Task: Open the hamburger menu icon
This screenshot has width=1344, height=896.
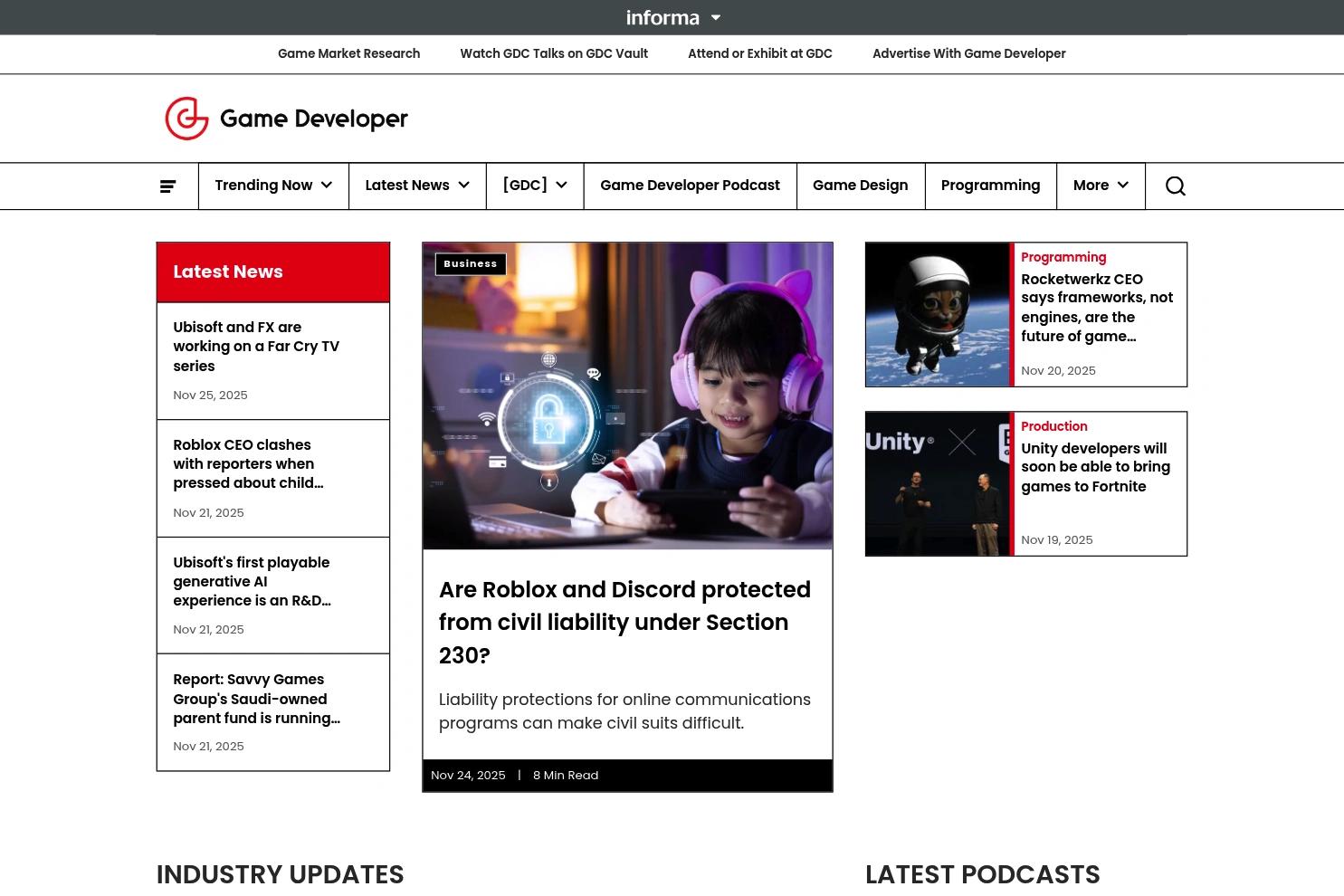Action: click(x=168, y=186)
